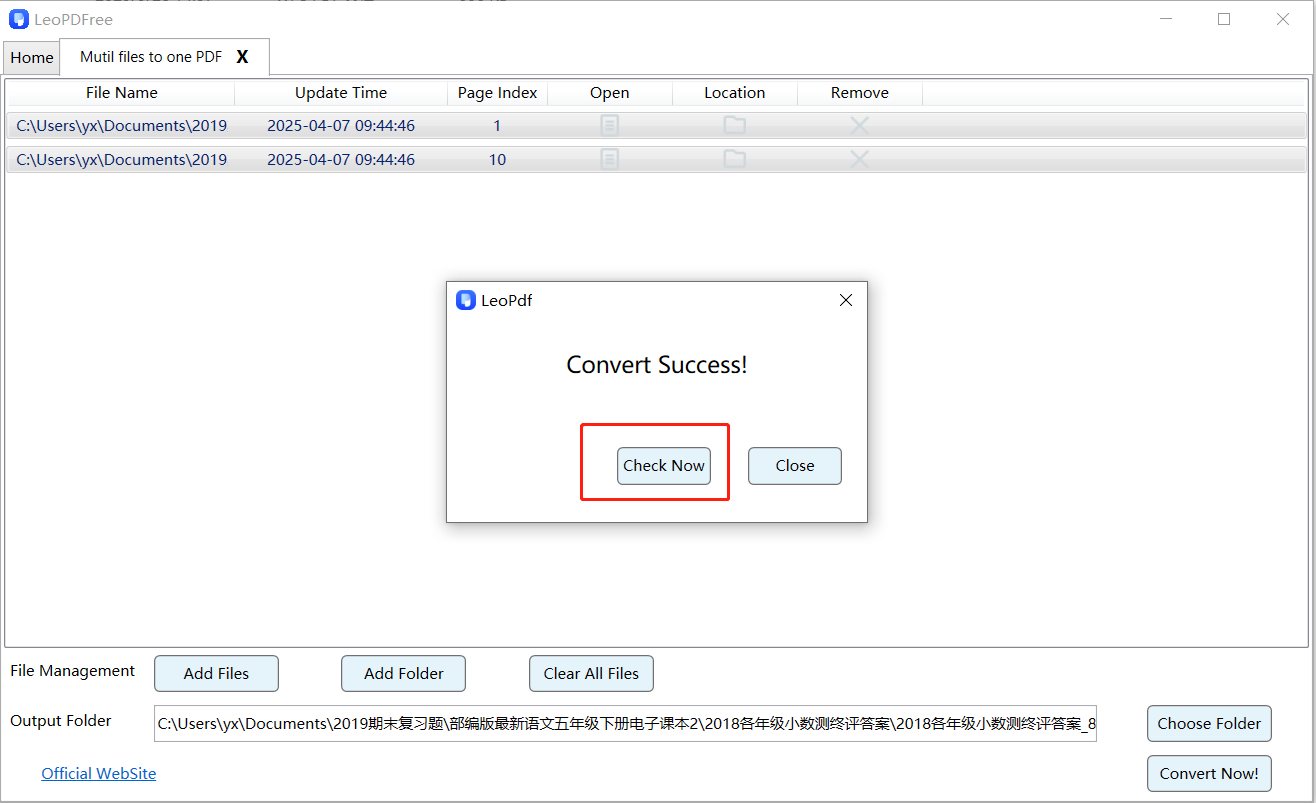The height and width of the screenshot is (803, 1316).
Task: Click the Update Time column header
Action: (341, 93)
